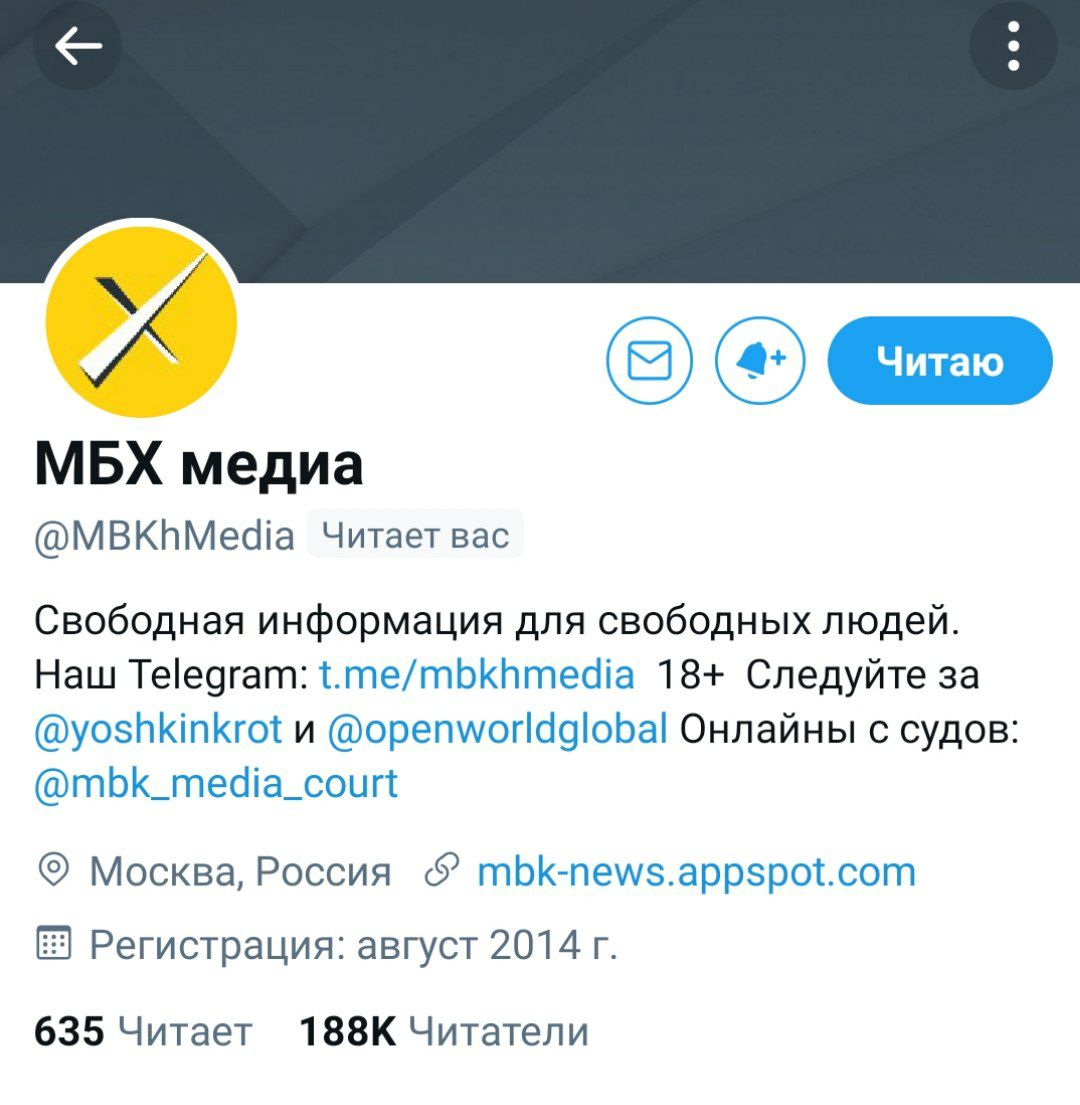Tap the dark header banner image
This screenshot has width=1080, height=1105.
(540, 141)
